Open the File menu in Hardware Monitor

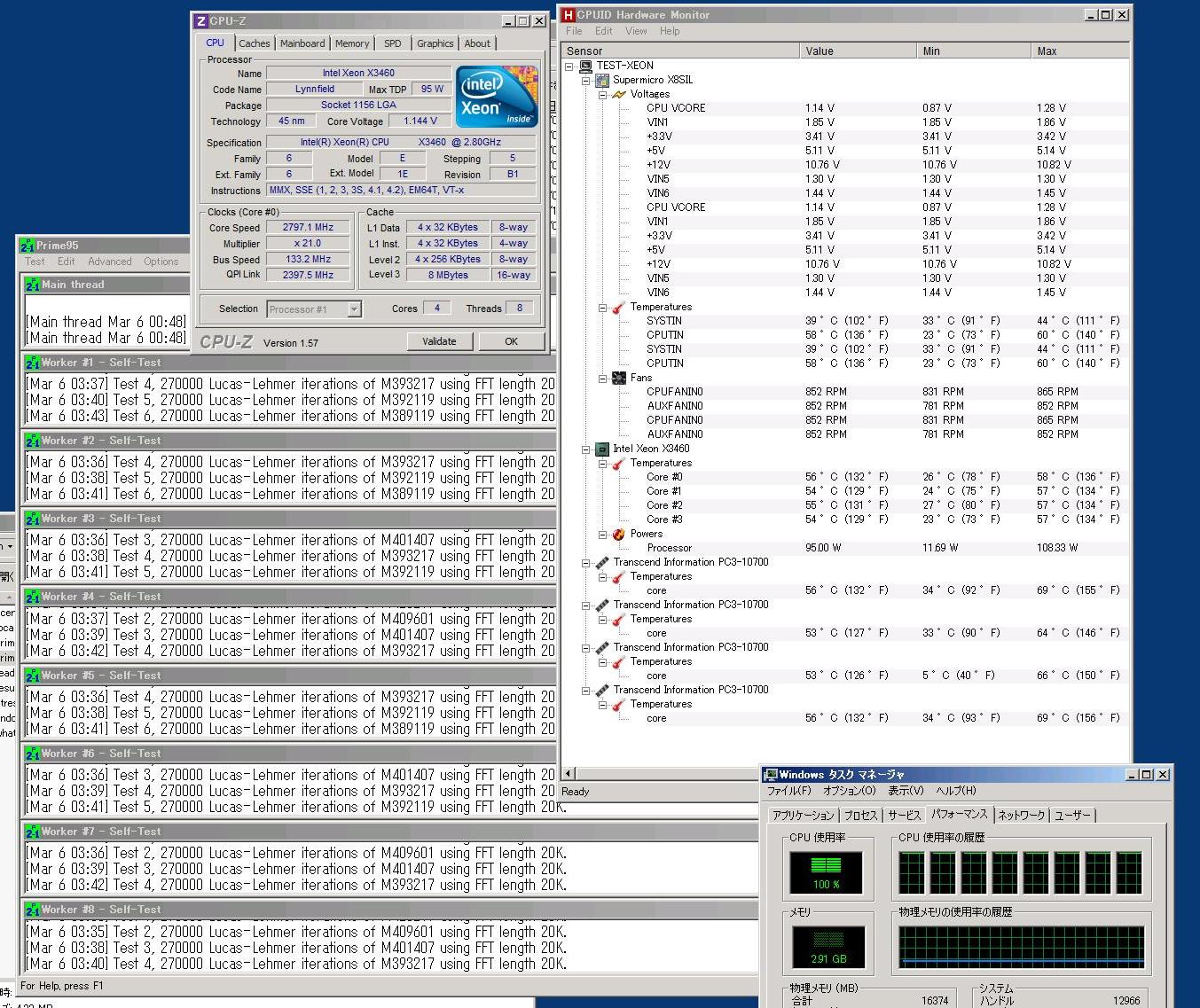575,31
